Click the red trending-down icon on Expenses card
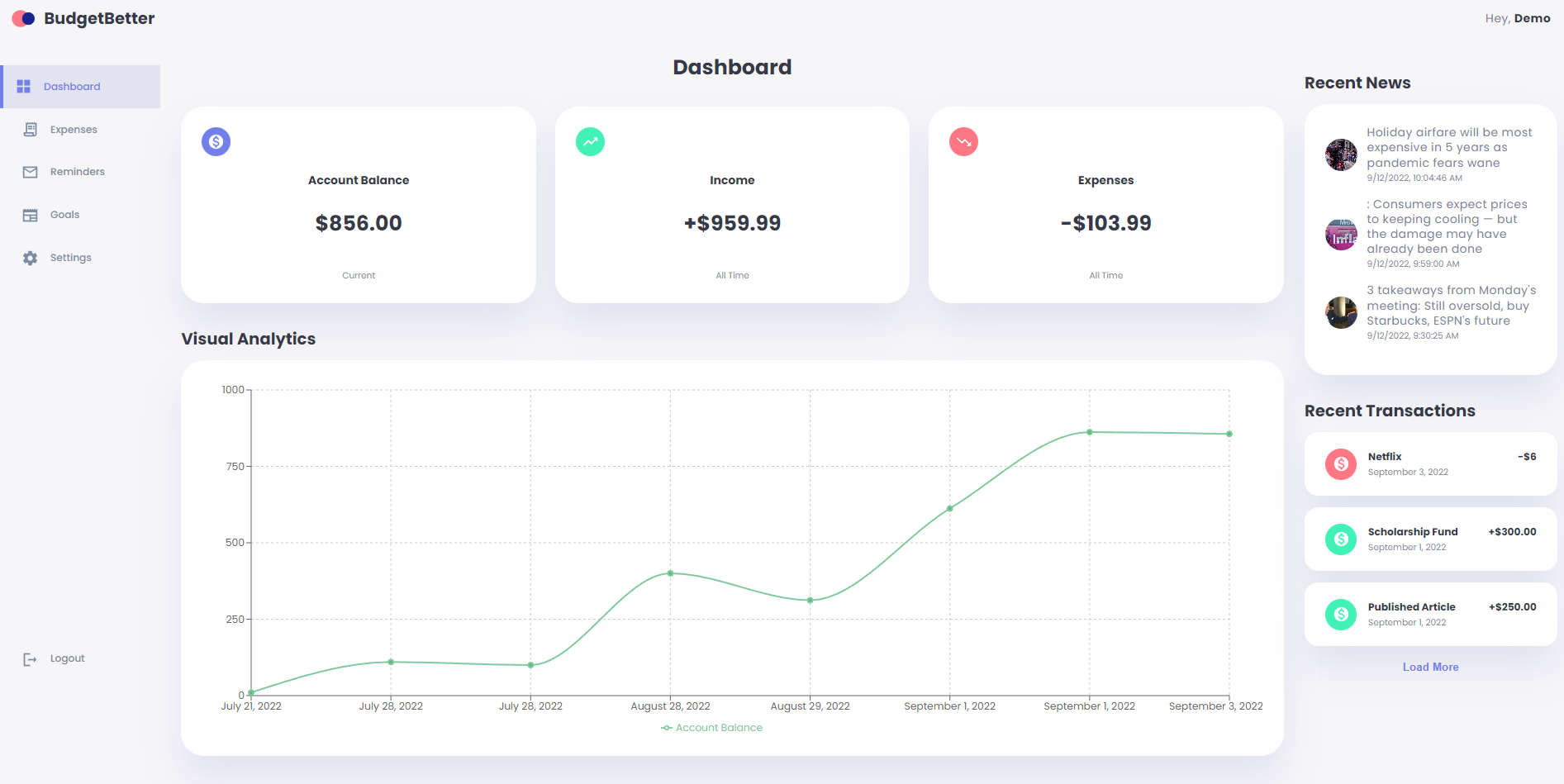 pyautogui.click(x=963, y=141)
